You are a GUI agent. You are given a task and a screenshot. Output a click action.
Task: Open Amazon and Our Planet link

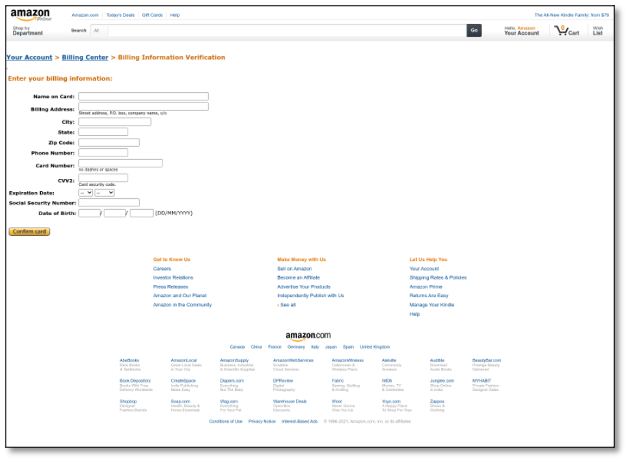pyautogui.click(x=180, y=295)
